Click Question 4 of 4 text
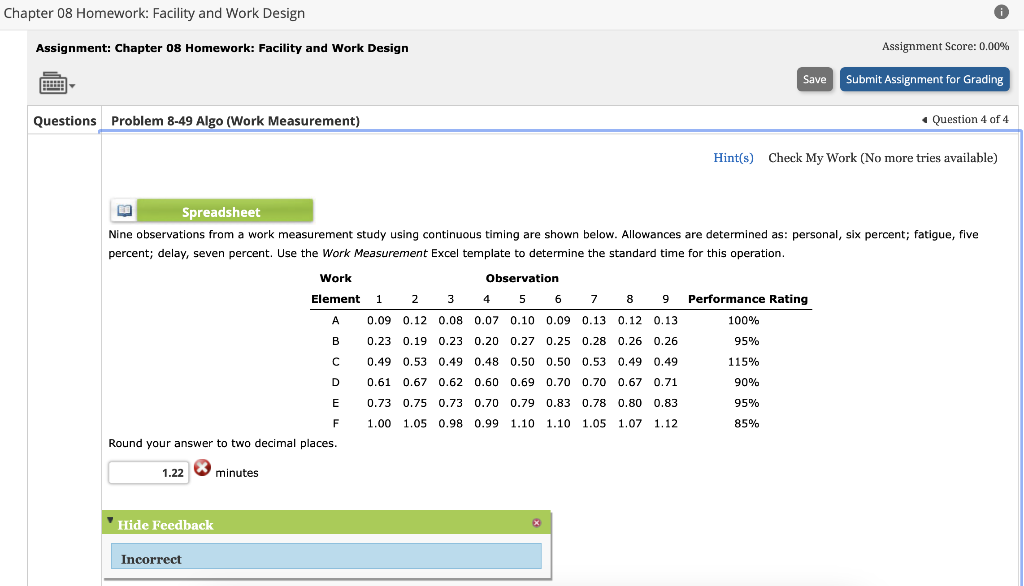The image size is (1024, 586). [x=970, y=120]
